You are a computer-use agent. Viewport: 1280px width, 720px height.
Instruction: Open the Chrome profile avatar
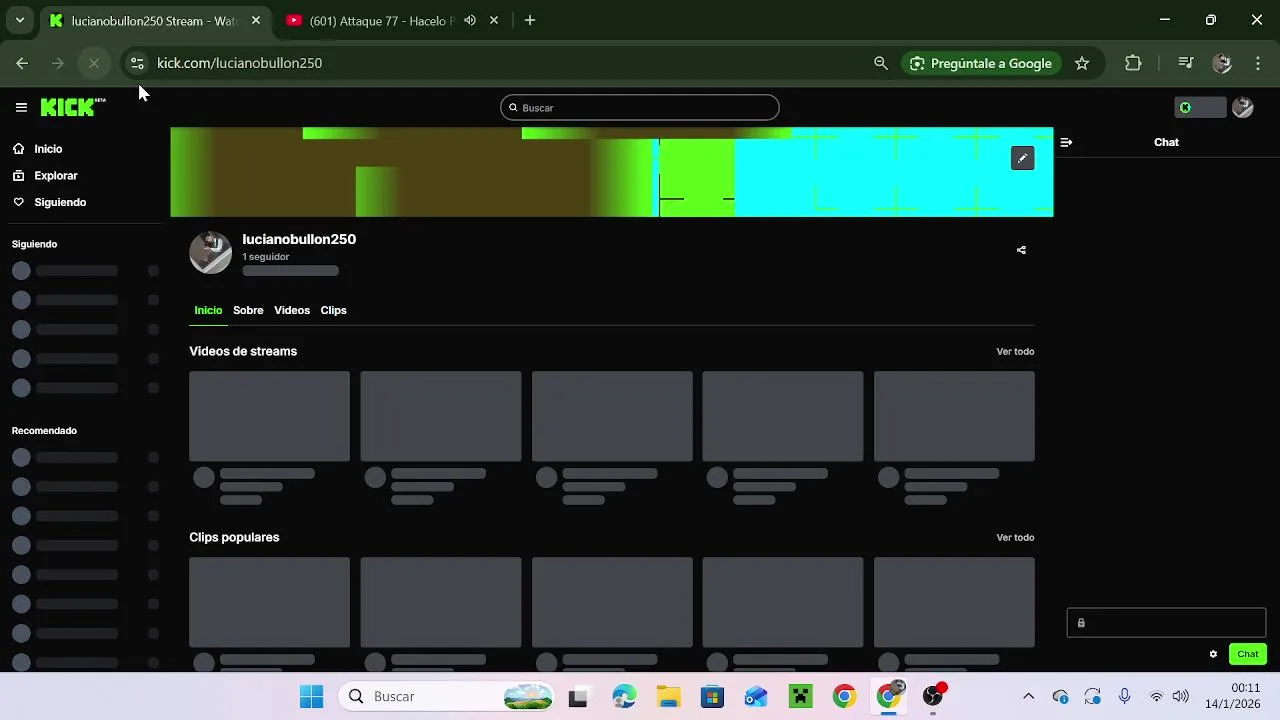pyautogui.click(x=1222, y=63)
